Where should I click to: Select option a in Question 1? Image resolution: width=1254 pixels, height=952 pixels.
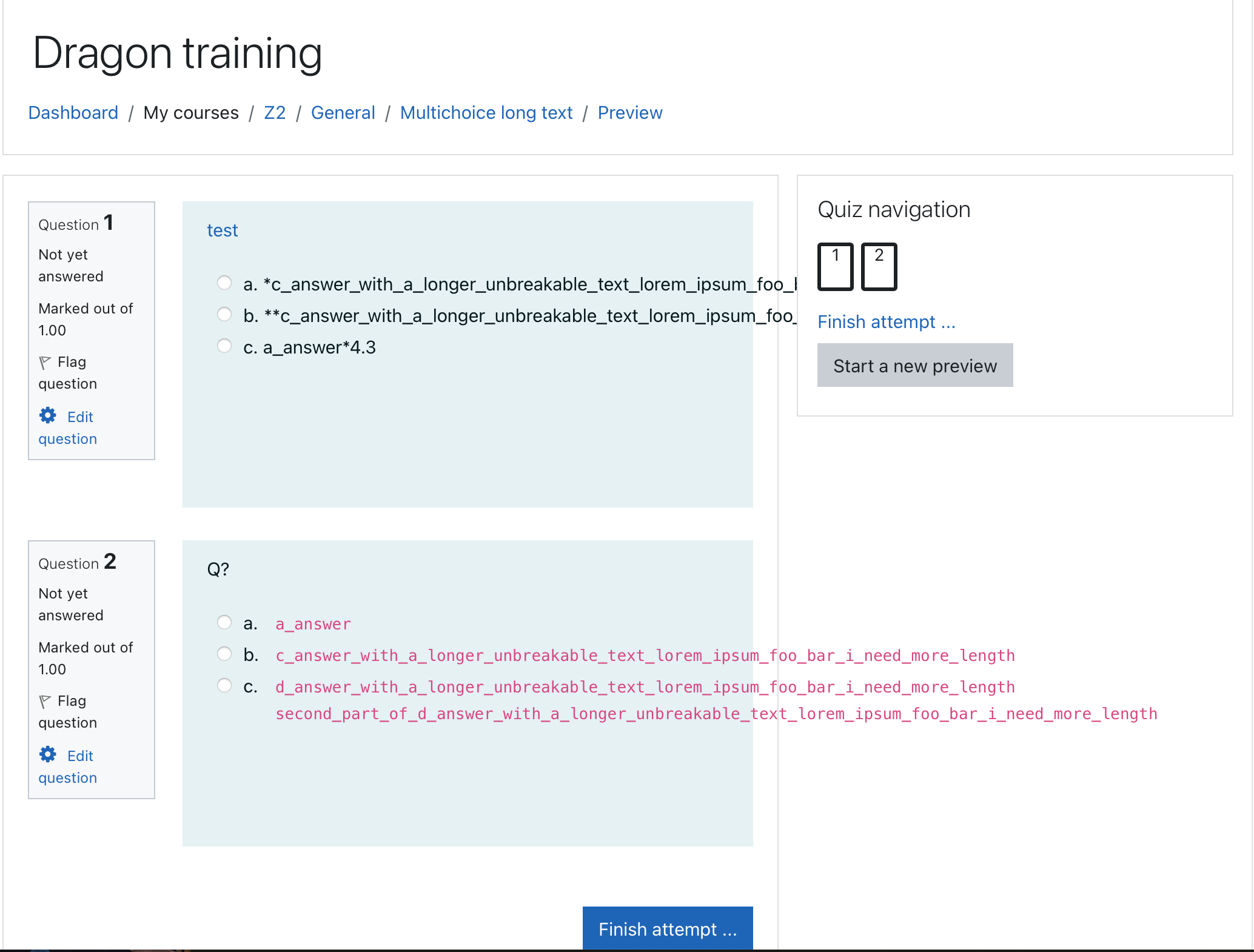(x=224, y=283)
